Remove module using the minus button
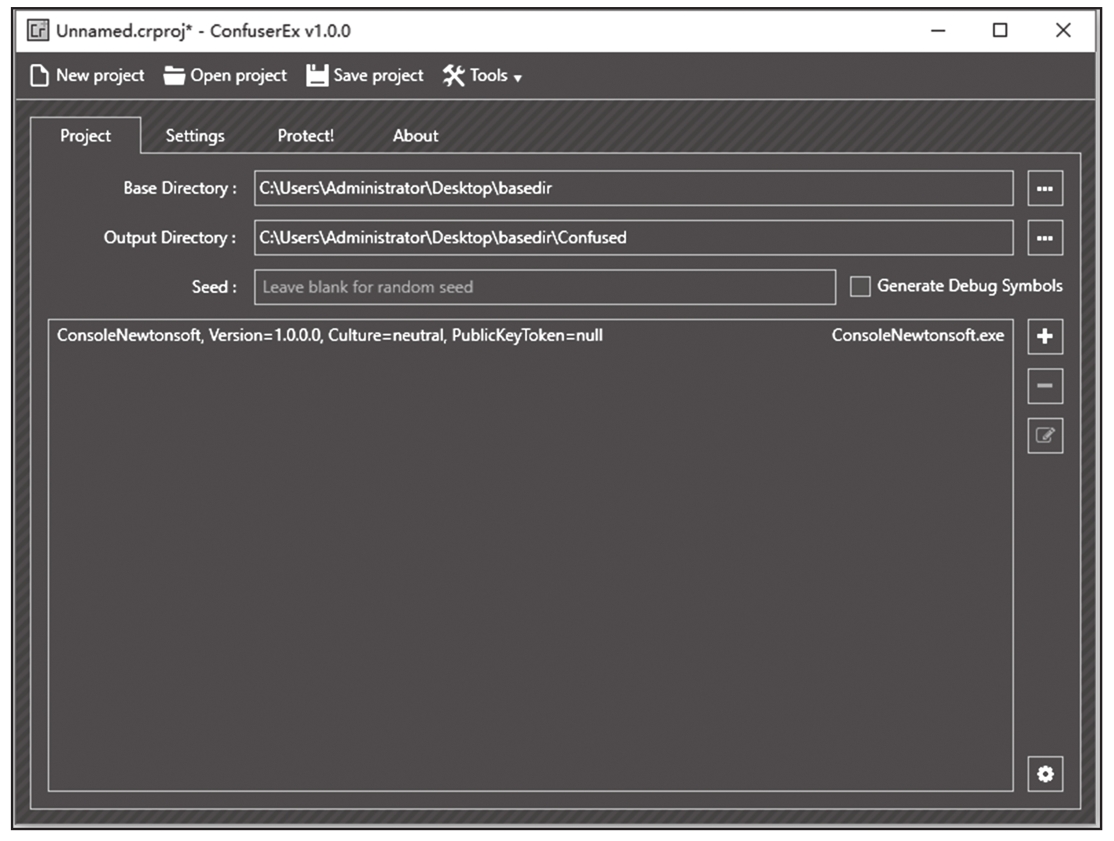The width and height of the screenshot is (1114, 841). pyautogui.click(x=1045, y=386)
